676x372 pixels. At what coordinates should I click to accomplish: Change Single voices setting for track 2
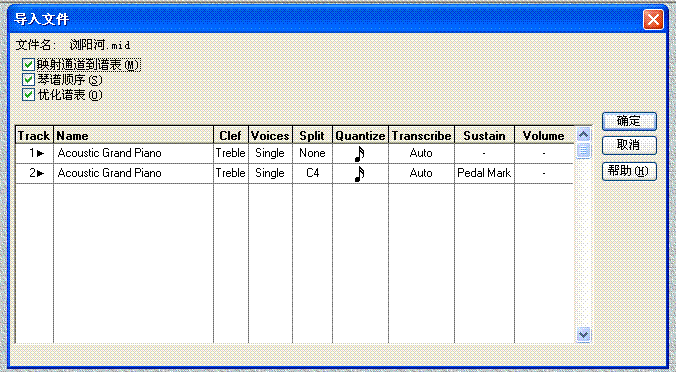pyautogui.click(x=270, y=173)
